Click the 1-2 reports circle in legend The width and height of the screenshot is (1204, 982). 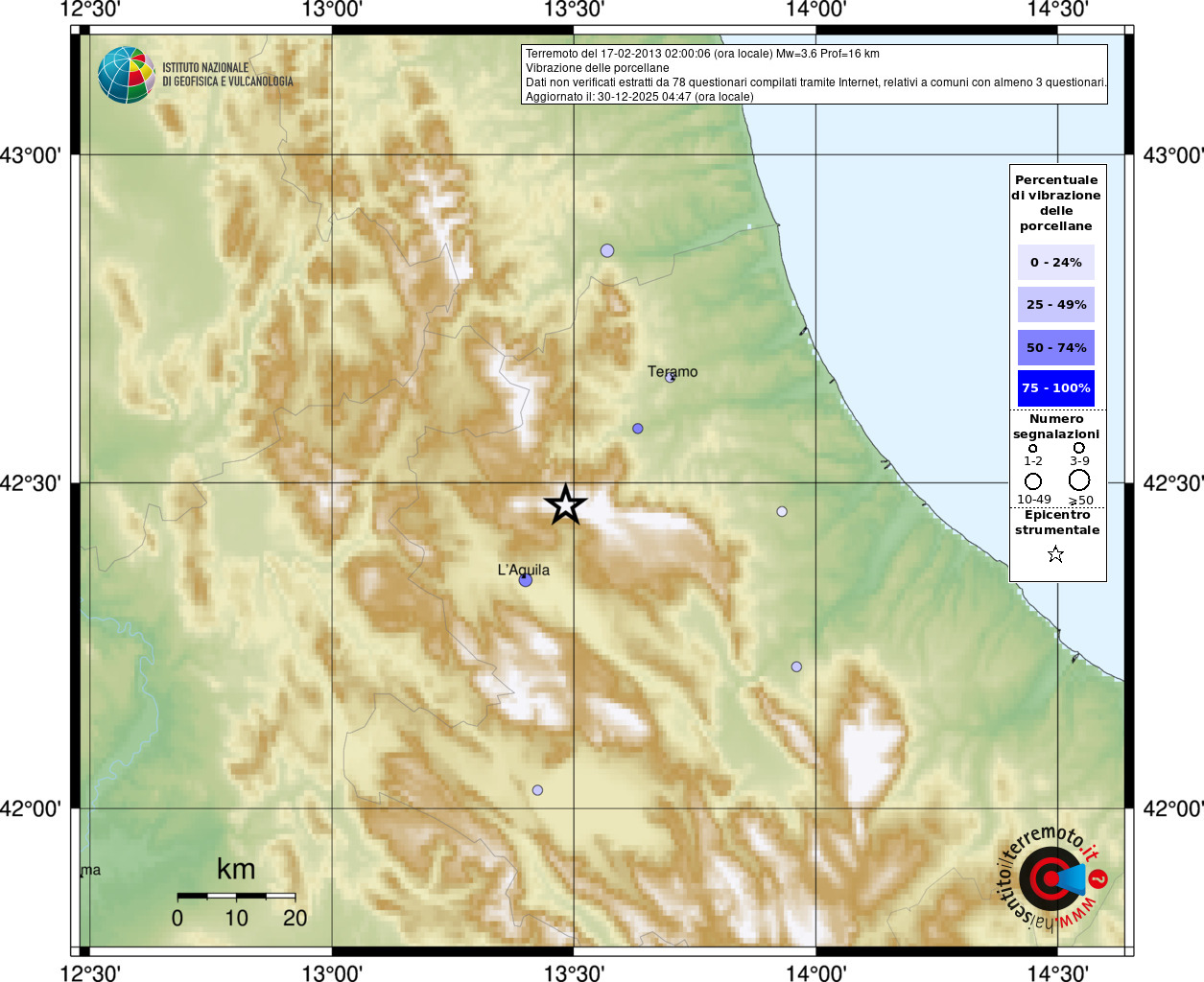[x=1033, y=448]
